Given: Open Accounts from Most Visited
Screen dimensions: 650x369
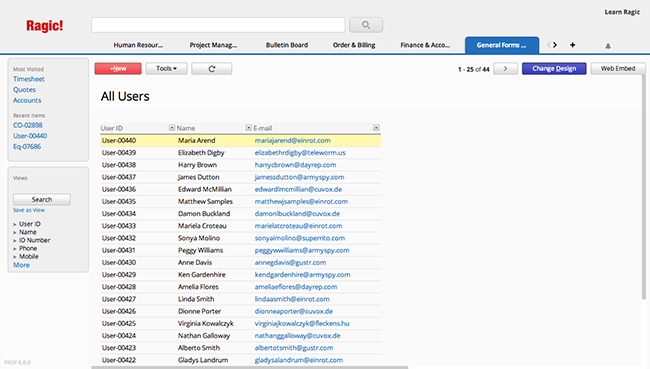Looking at the screenshot, I should (27, 100).
